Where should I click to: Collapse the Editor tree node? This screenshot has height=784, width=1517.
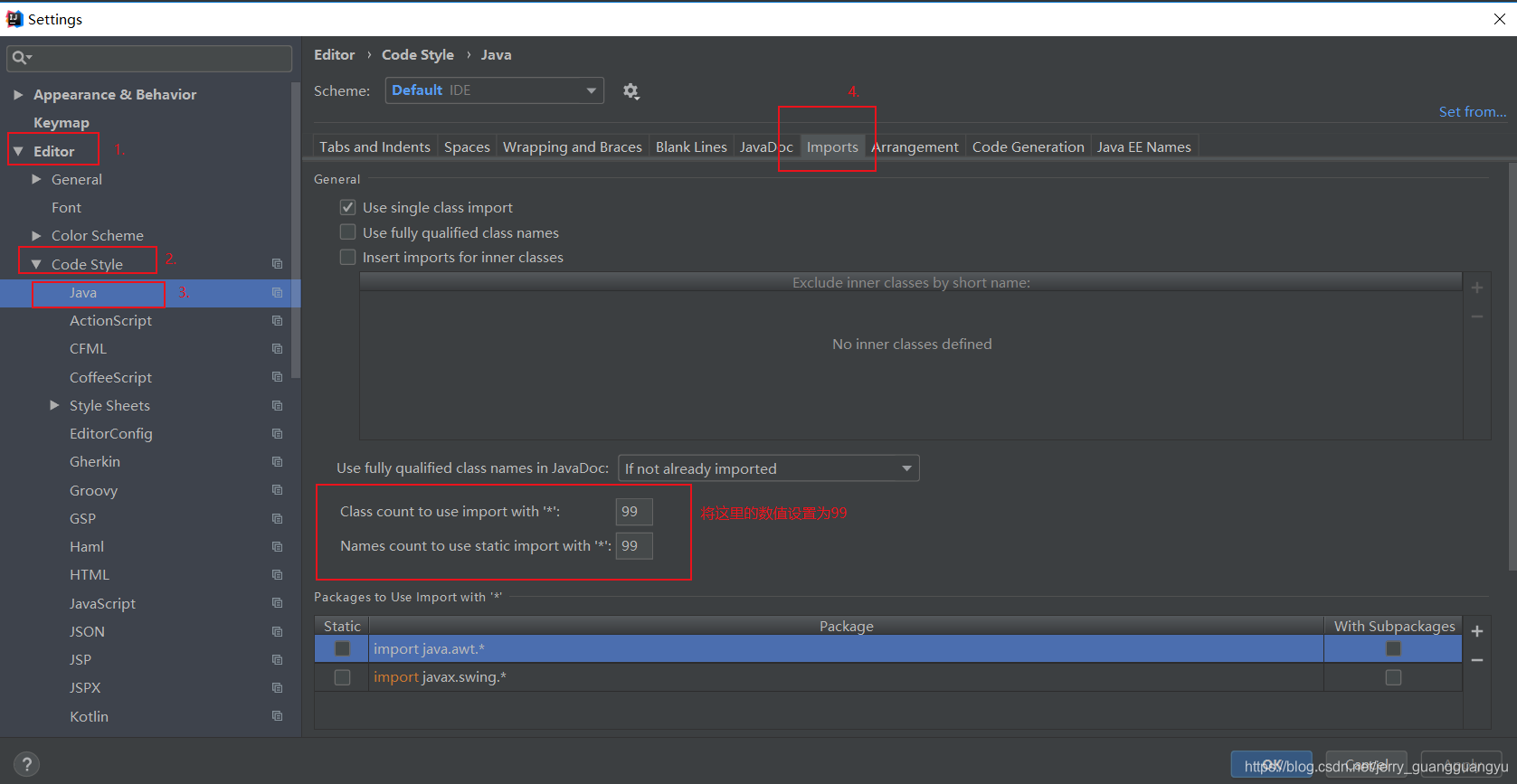click(18, 151)
